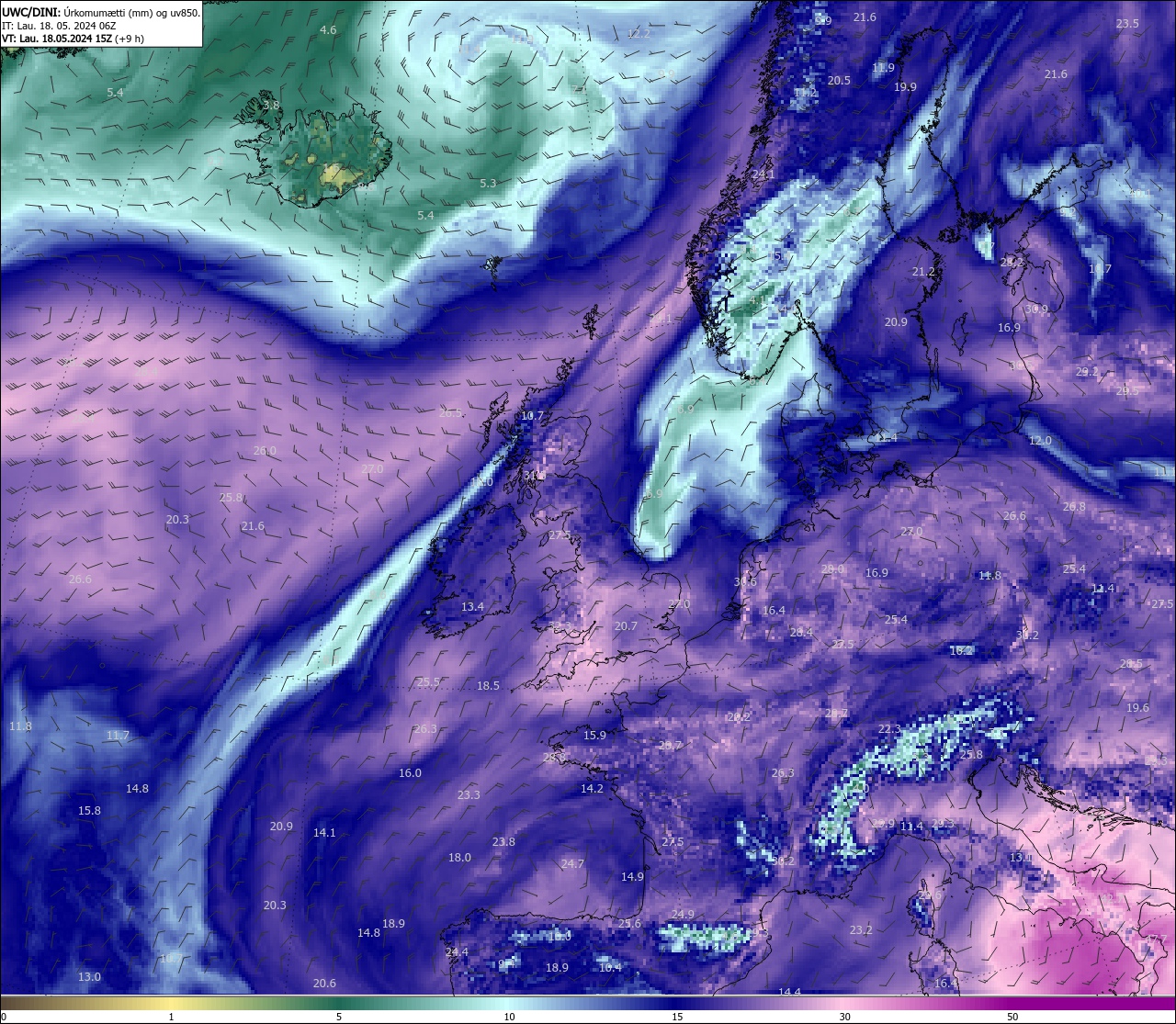Click the colorbar tick label '5'

click(x=339, y=1017)
